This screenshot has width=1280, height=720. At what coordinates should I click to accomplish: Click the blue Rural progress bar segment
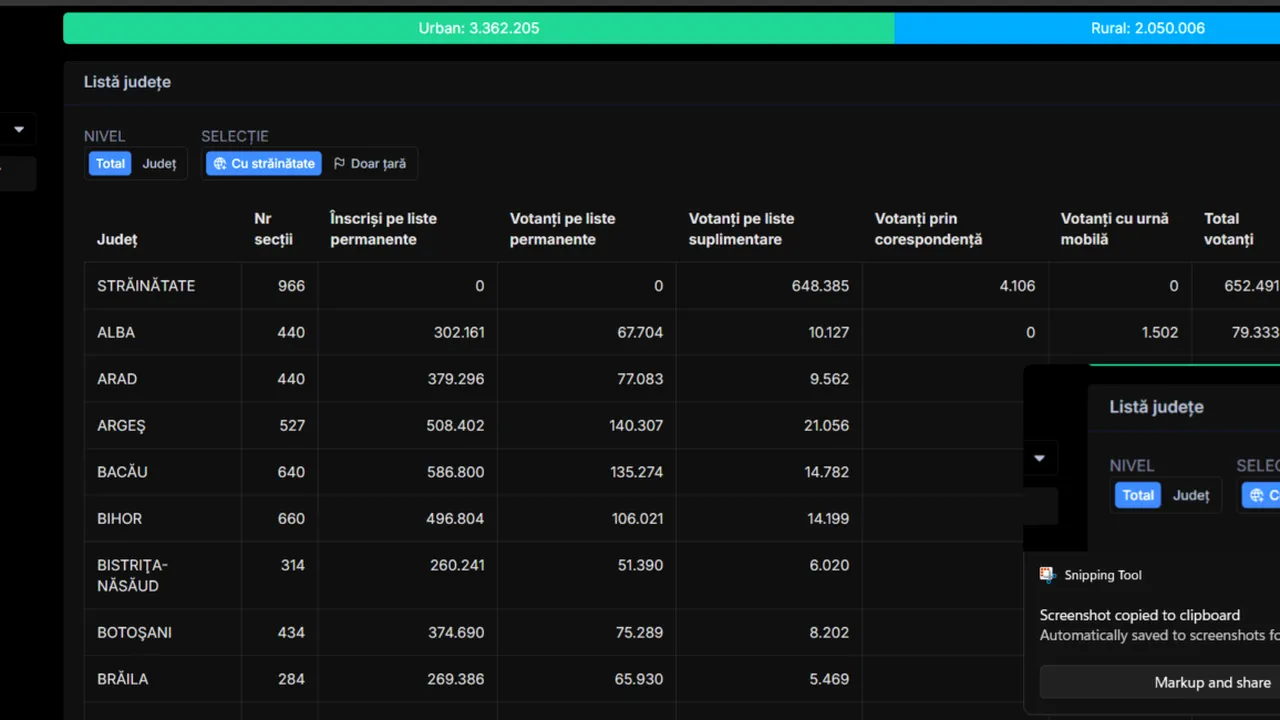coord(1087,28)
